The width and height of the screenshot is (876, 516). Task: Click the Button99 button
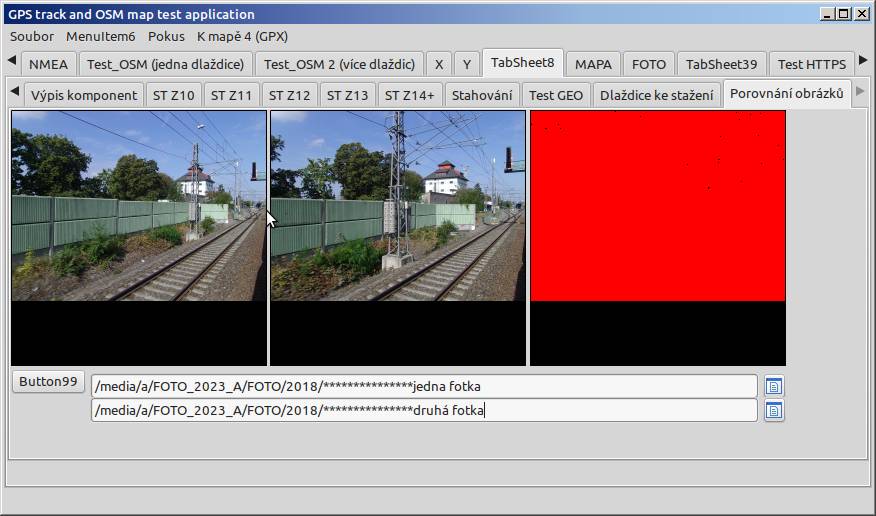(x=48, y=382)
